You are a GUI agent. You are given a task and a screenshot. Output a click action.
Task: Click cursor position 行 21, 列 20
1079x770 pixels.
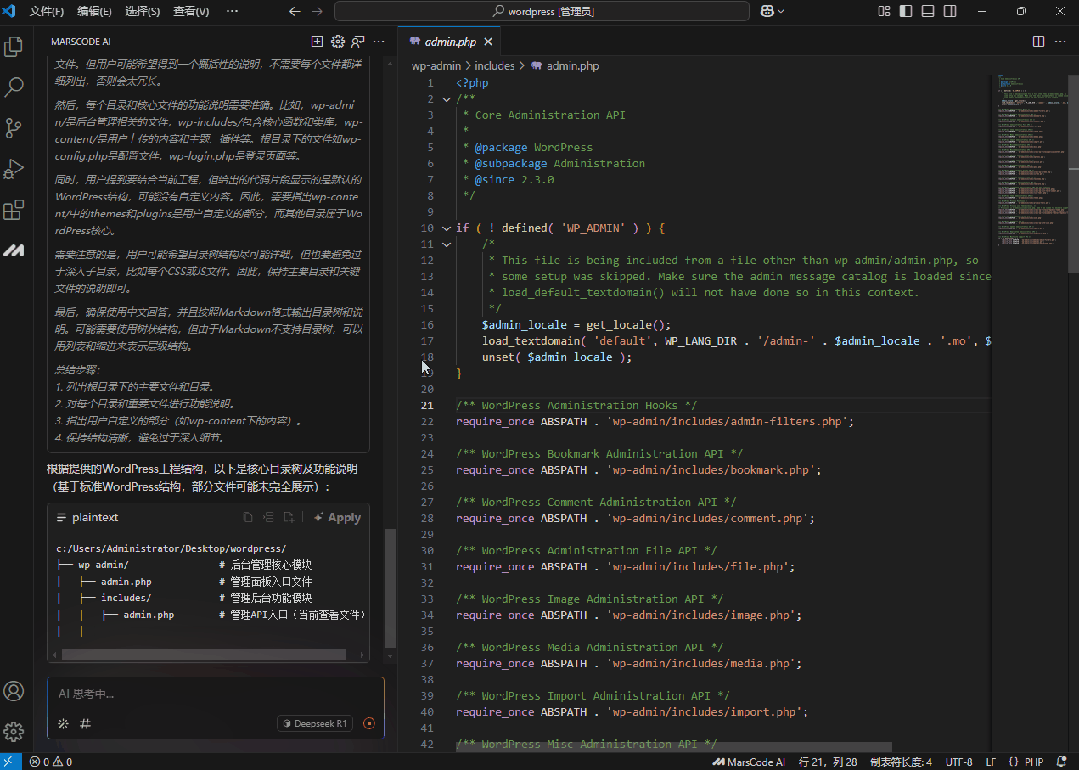(x=828, y=762)
